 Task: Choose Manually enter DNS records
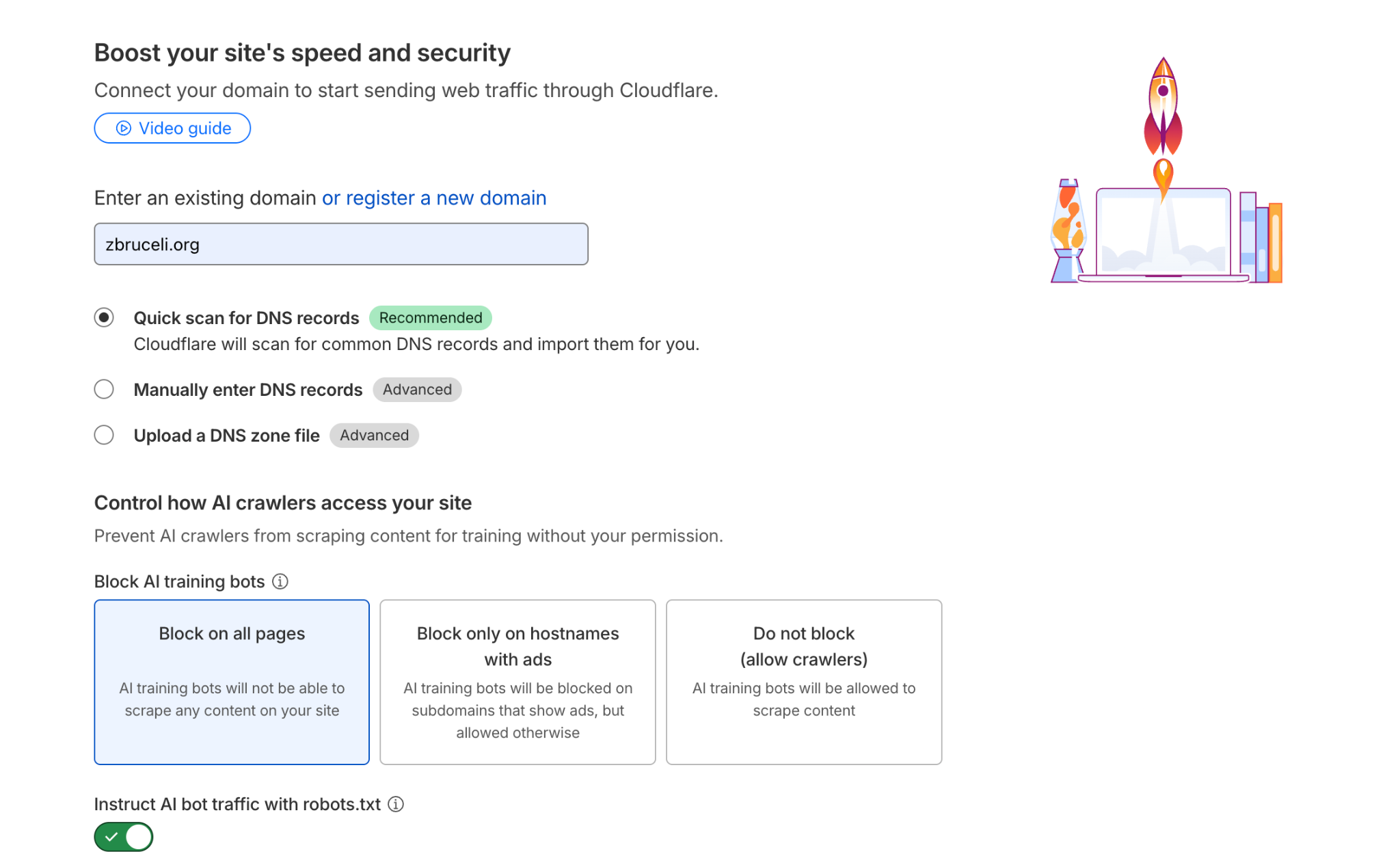point(104,389)
